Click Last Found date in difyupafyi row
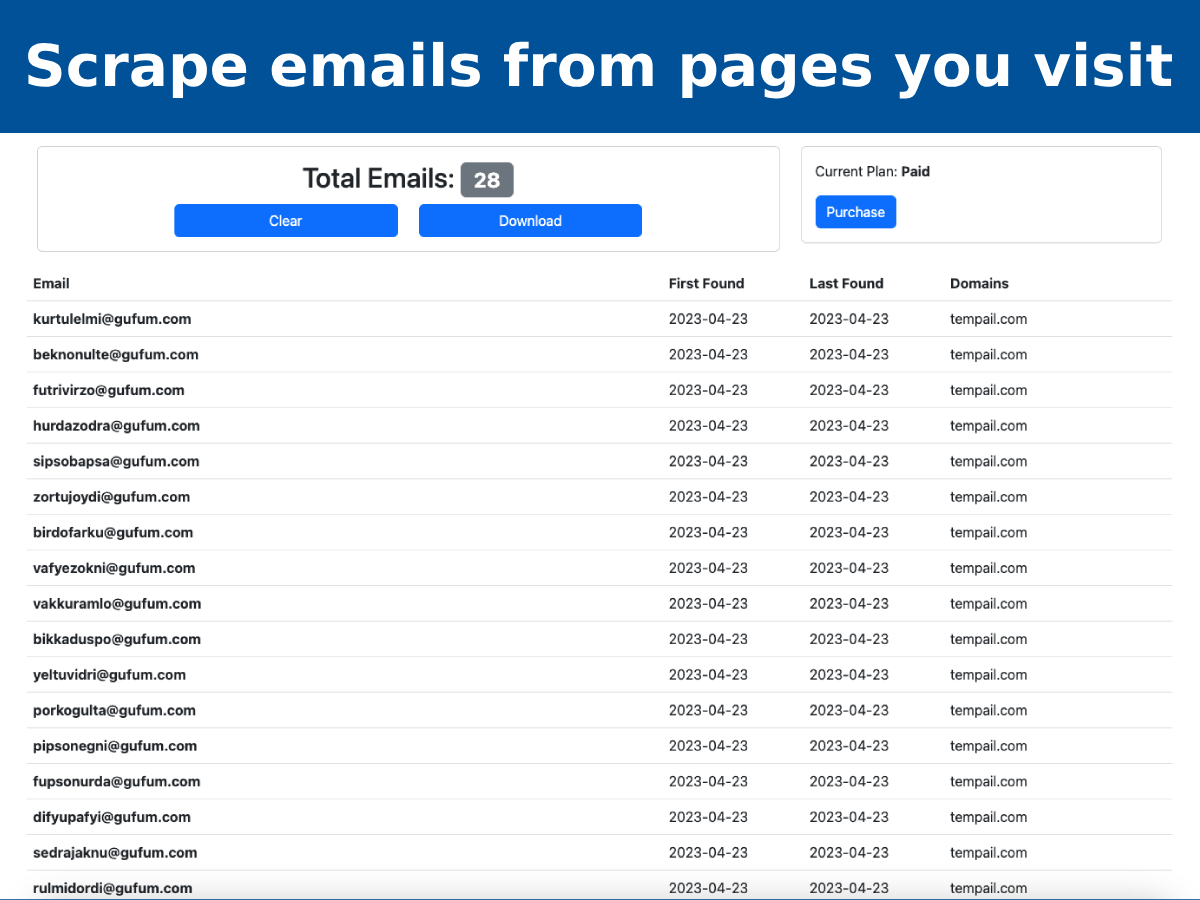Screen dimensions: 1200x900 tap(849, 817)
